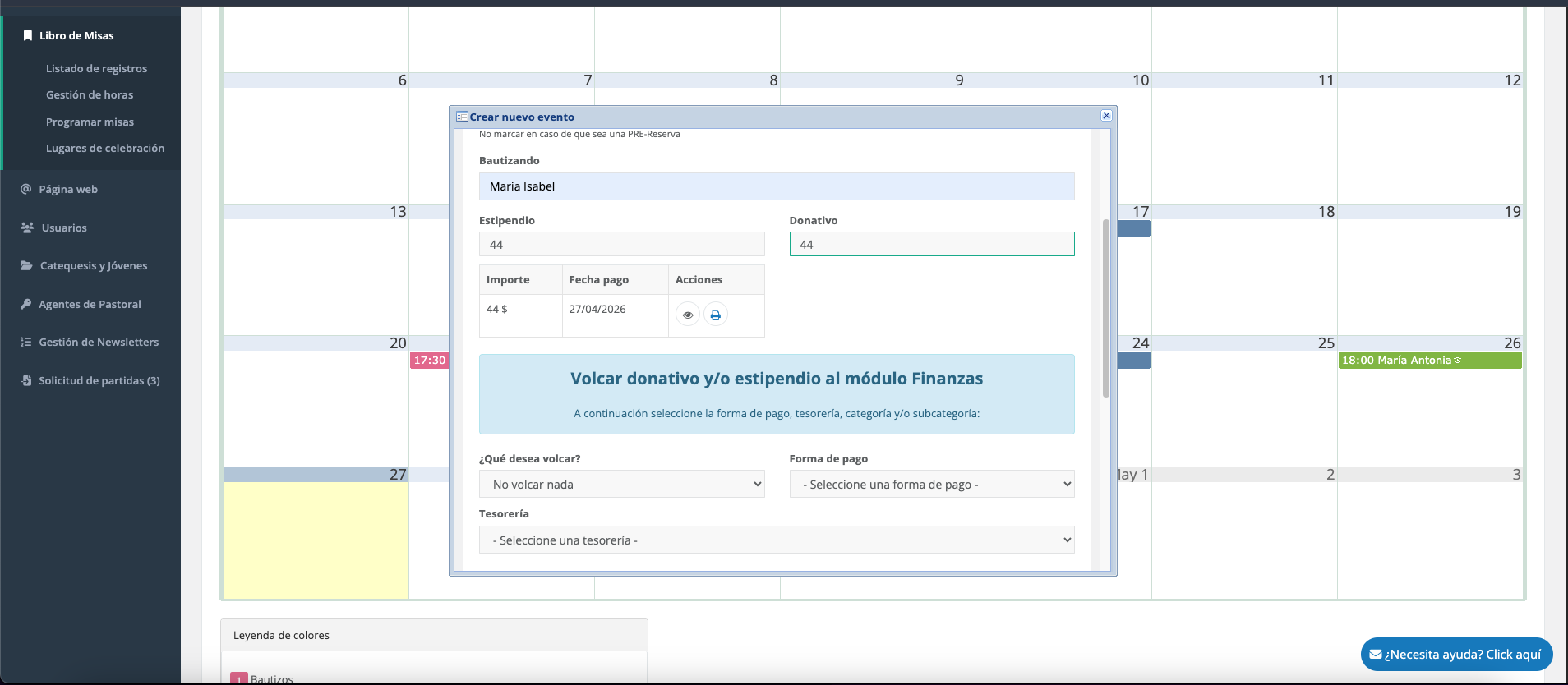Open the Tesorería selection dropdown
The image size is (1568, 685).
776,540
